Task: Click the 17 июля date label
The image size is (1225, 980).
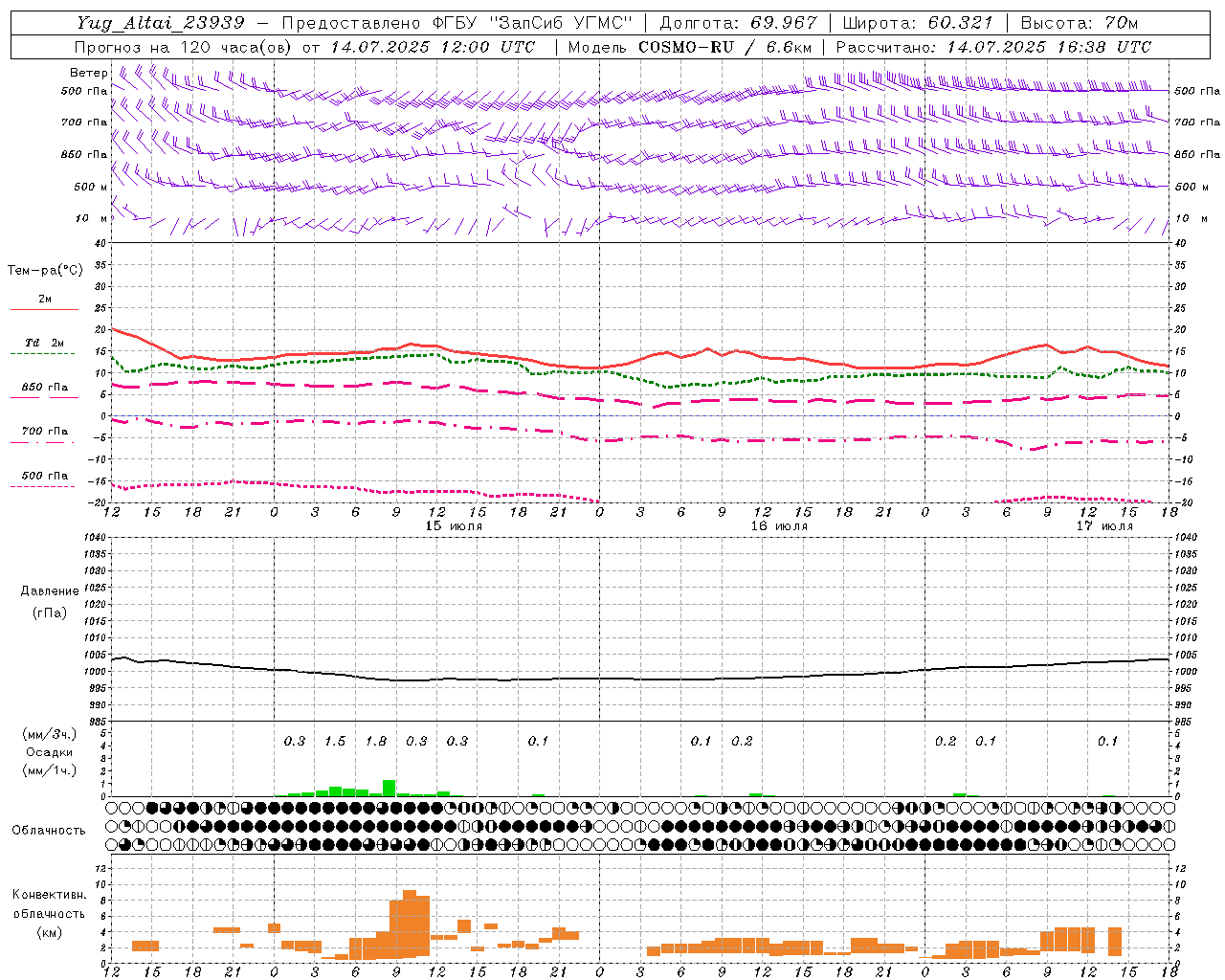Action: (1104, 526)
